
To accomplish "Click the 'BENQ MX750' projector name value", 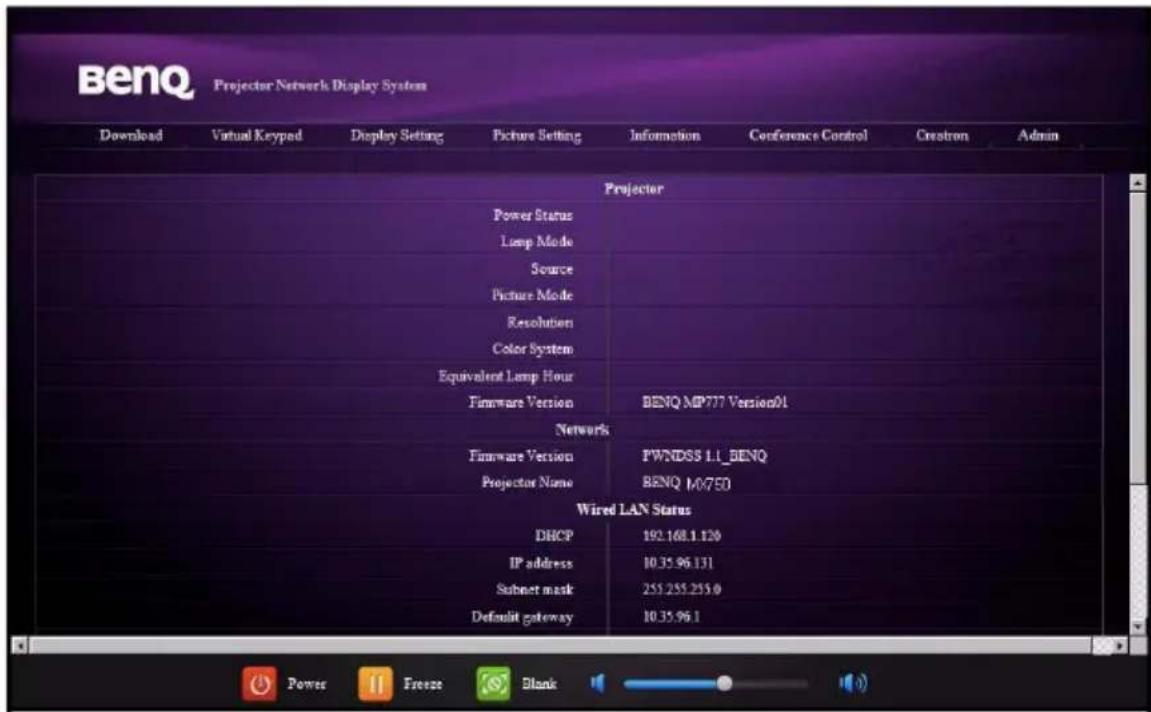I will tap(686, 483).
